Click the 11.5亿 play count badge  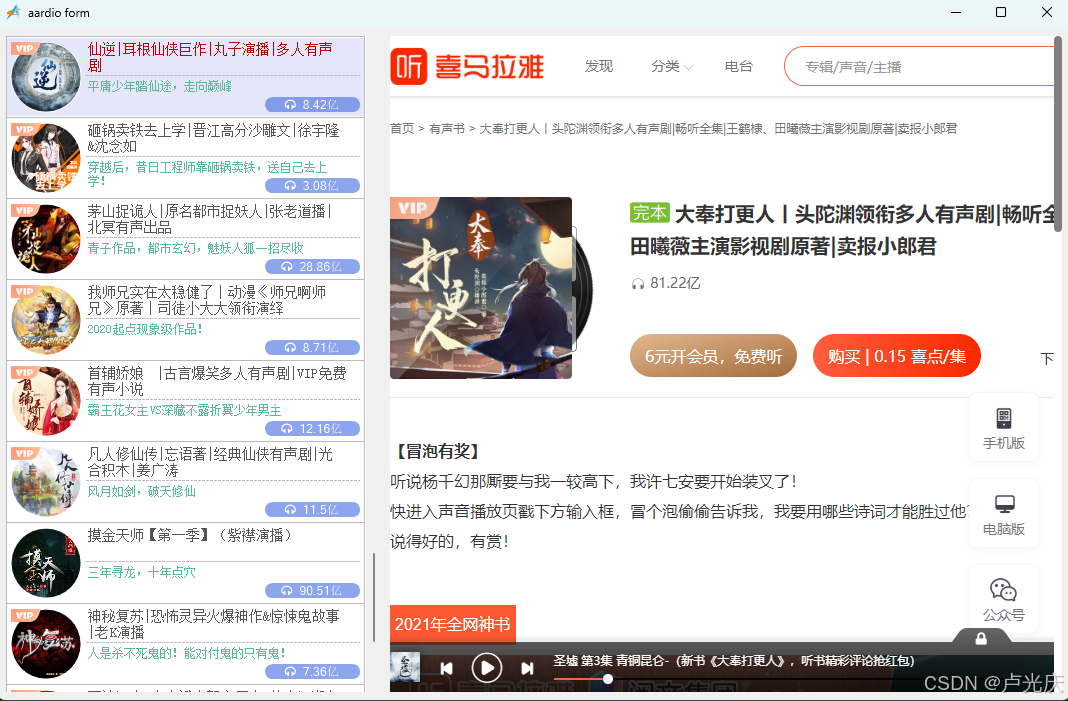click(x=313, y=510)
